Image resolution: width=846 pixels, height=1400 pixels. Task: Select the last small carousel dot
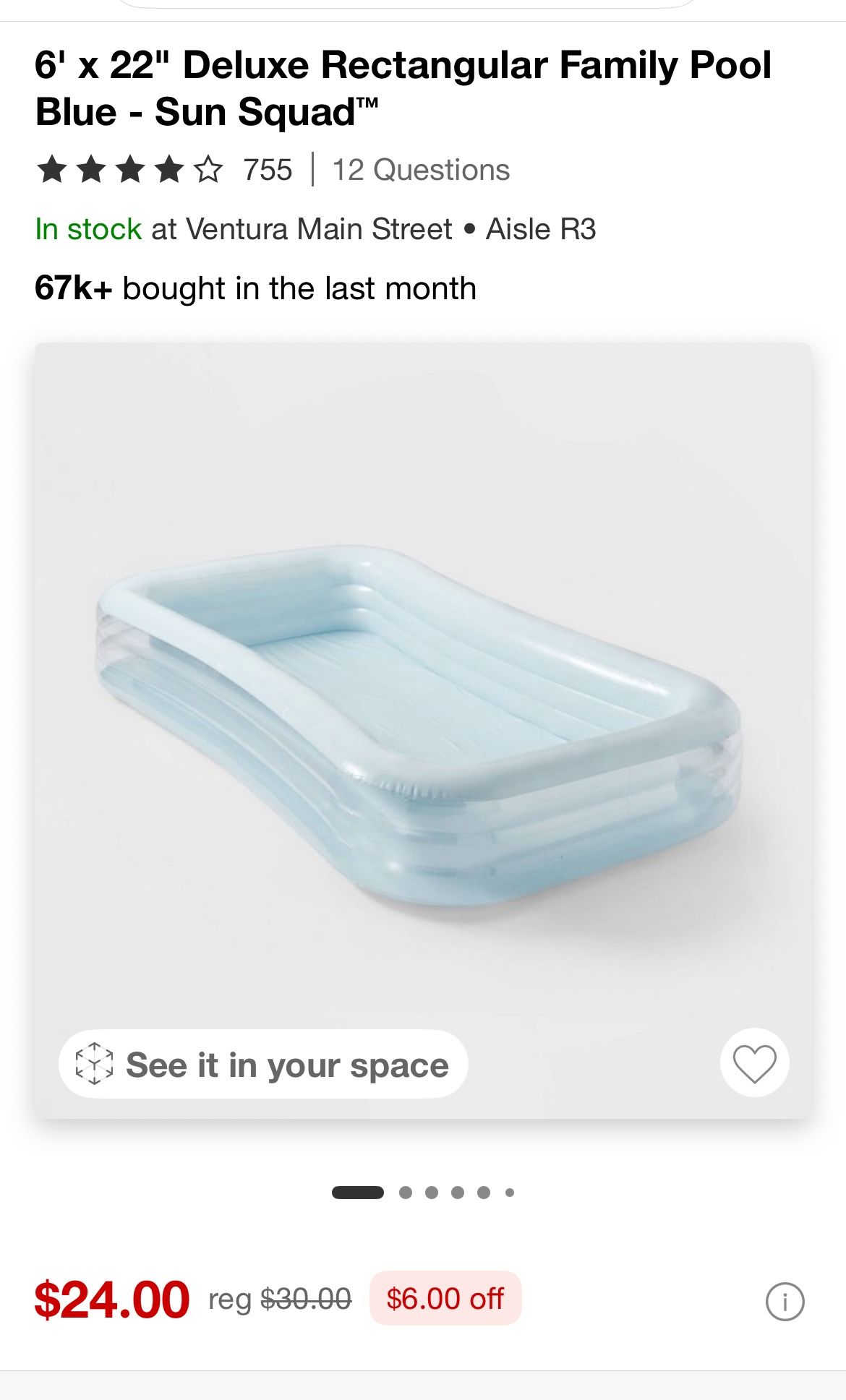tap(510, 1193)
